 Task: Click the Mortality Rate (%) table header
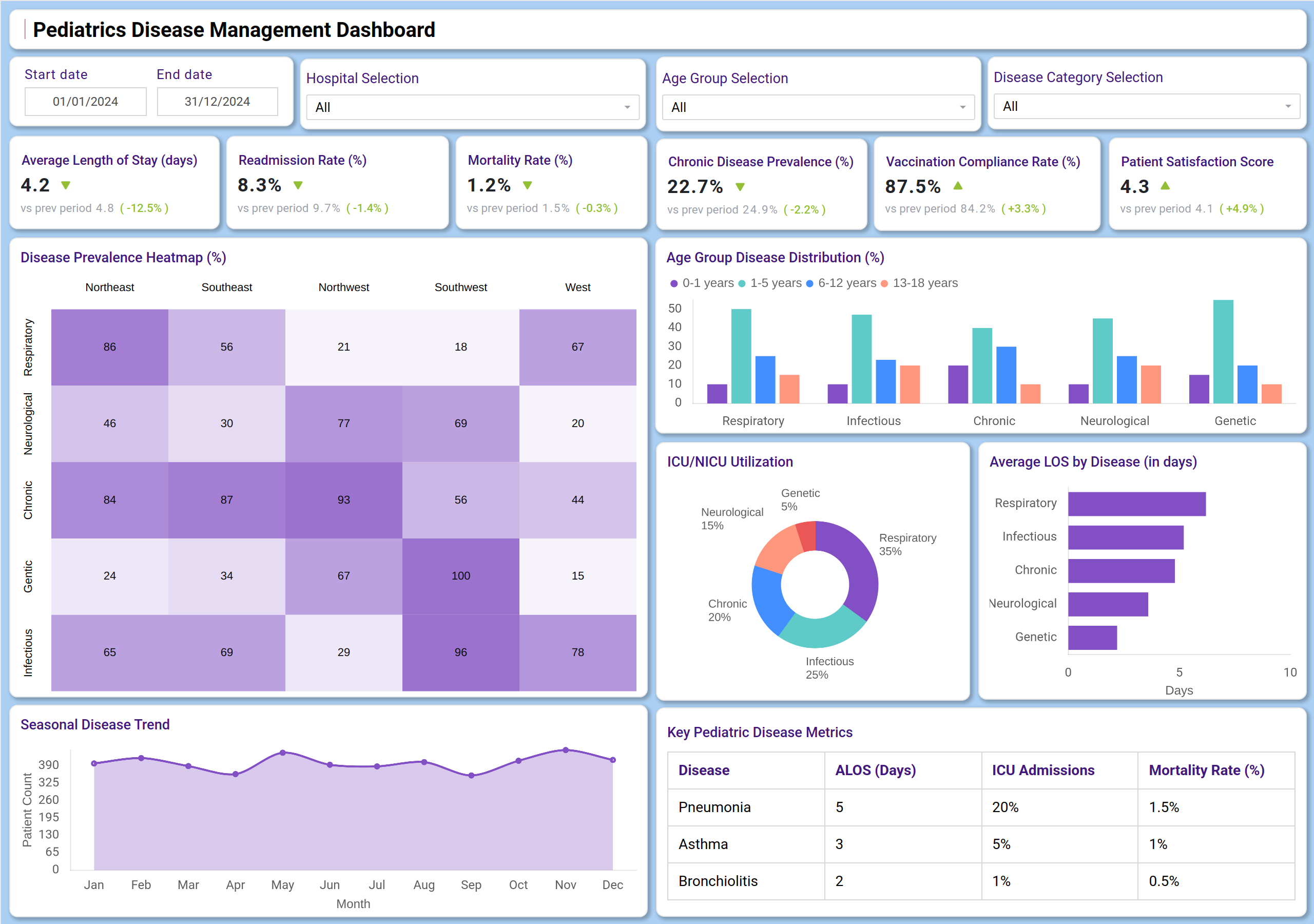(1216, 771)
